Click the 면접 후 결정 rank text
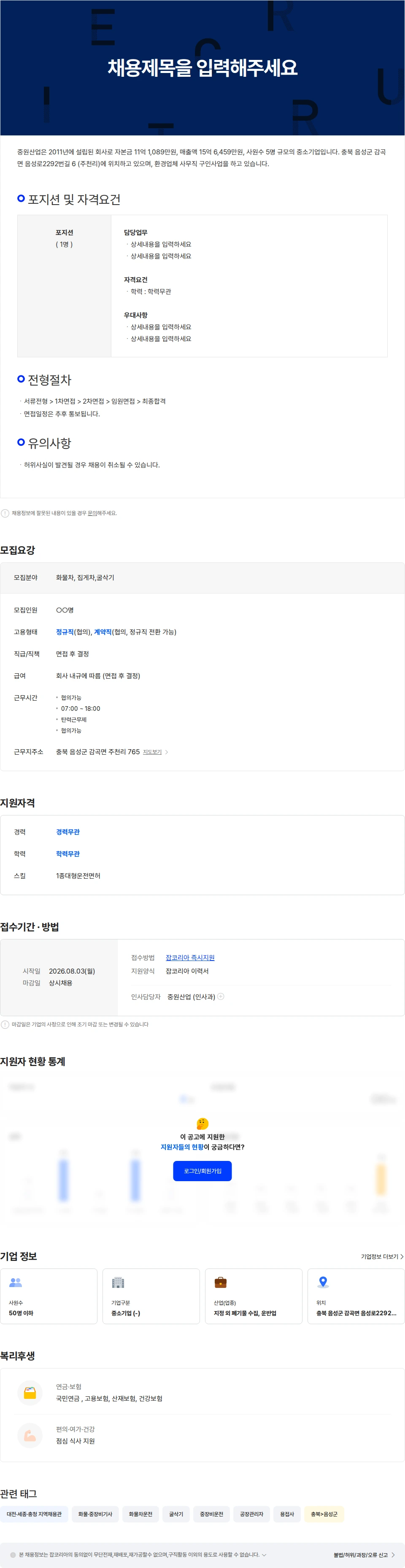405x1568 pixels. click(73, 654)
